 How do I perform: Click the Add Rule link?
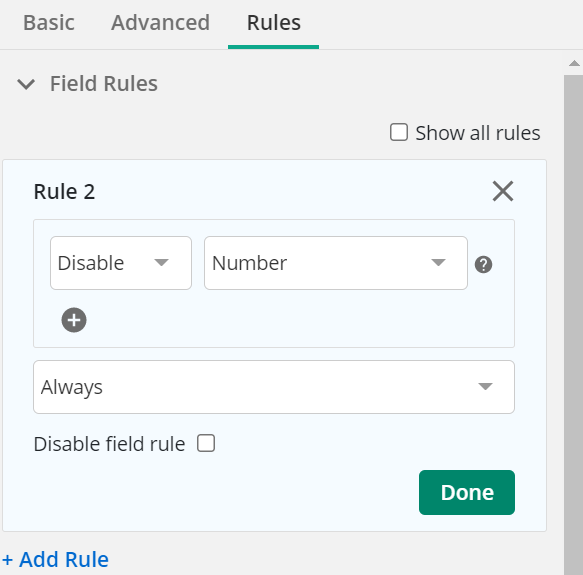pyautogui.click(x=55, y=559)
